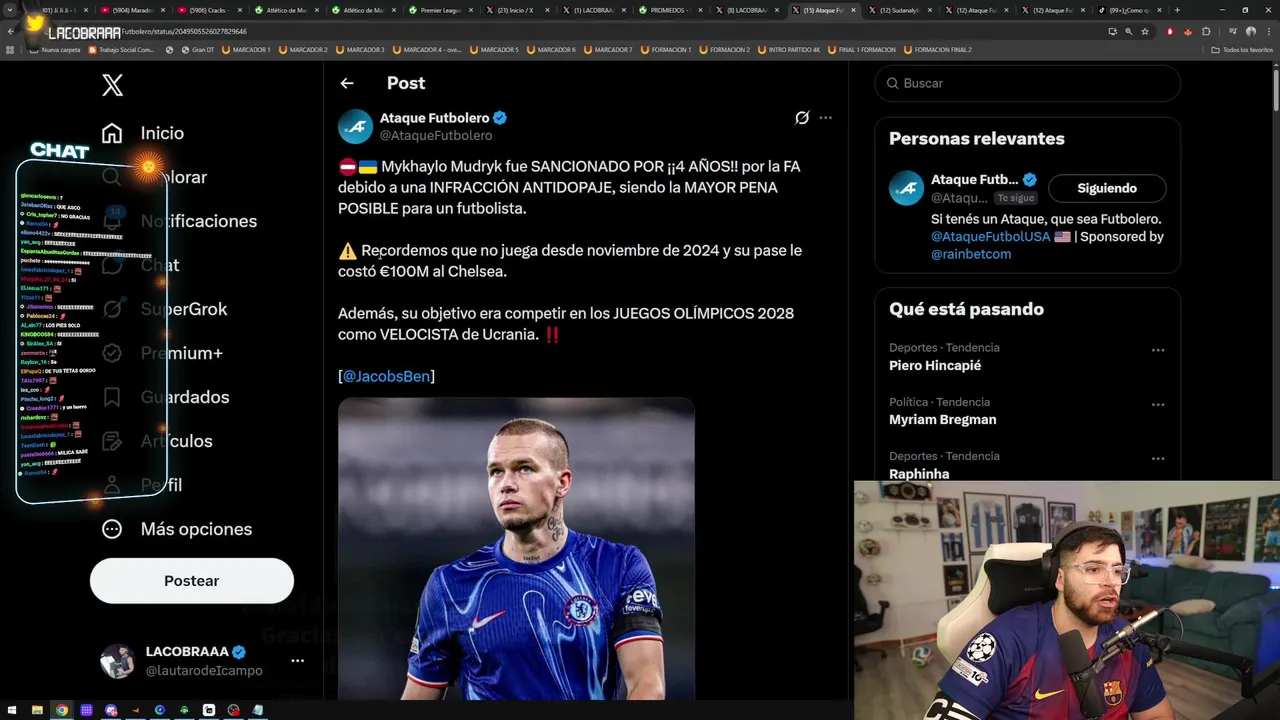Open the Artículos icon in sidebar
Image resolution: width=1280 pixels, height=720 pixels.
pyautogui.click(x=112, y=441)
